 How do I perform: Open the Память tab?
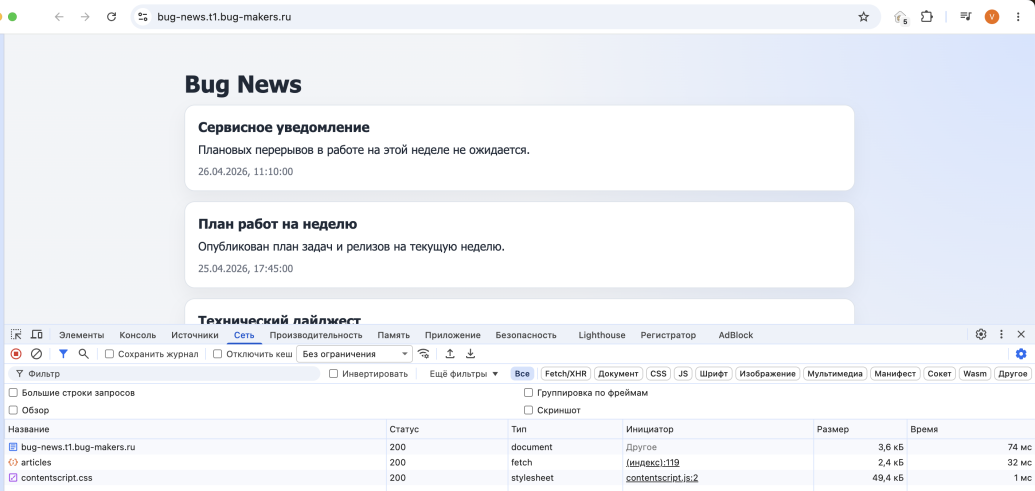click(393, 335)
